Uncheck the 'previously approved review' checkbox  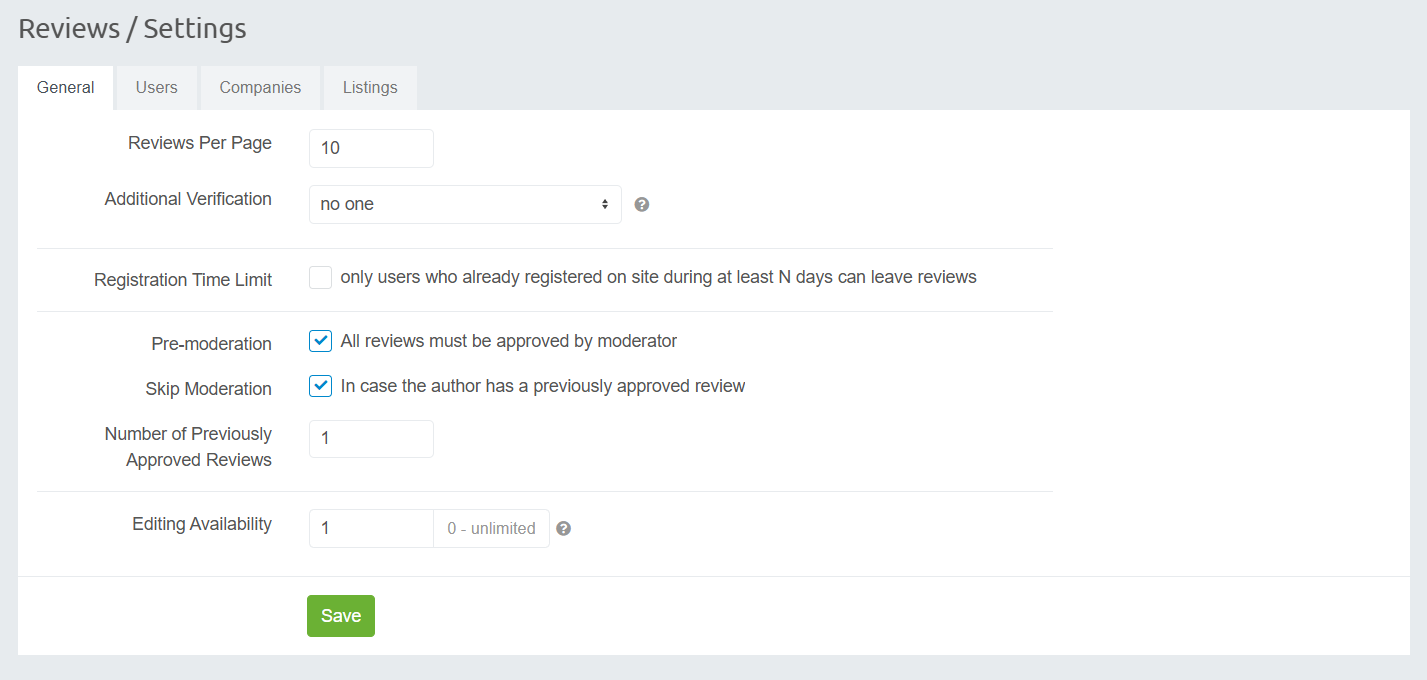pyautogui.click(x=320, y=386)
